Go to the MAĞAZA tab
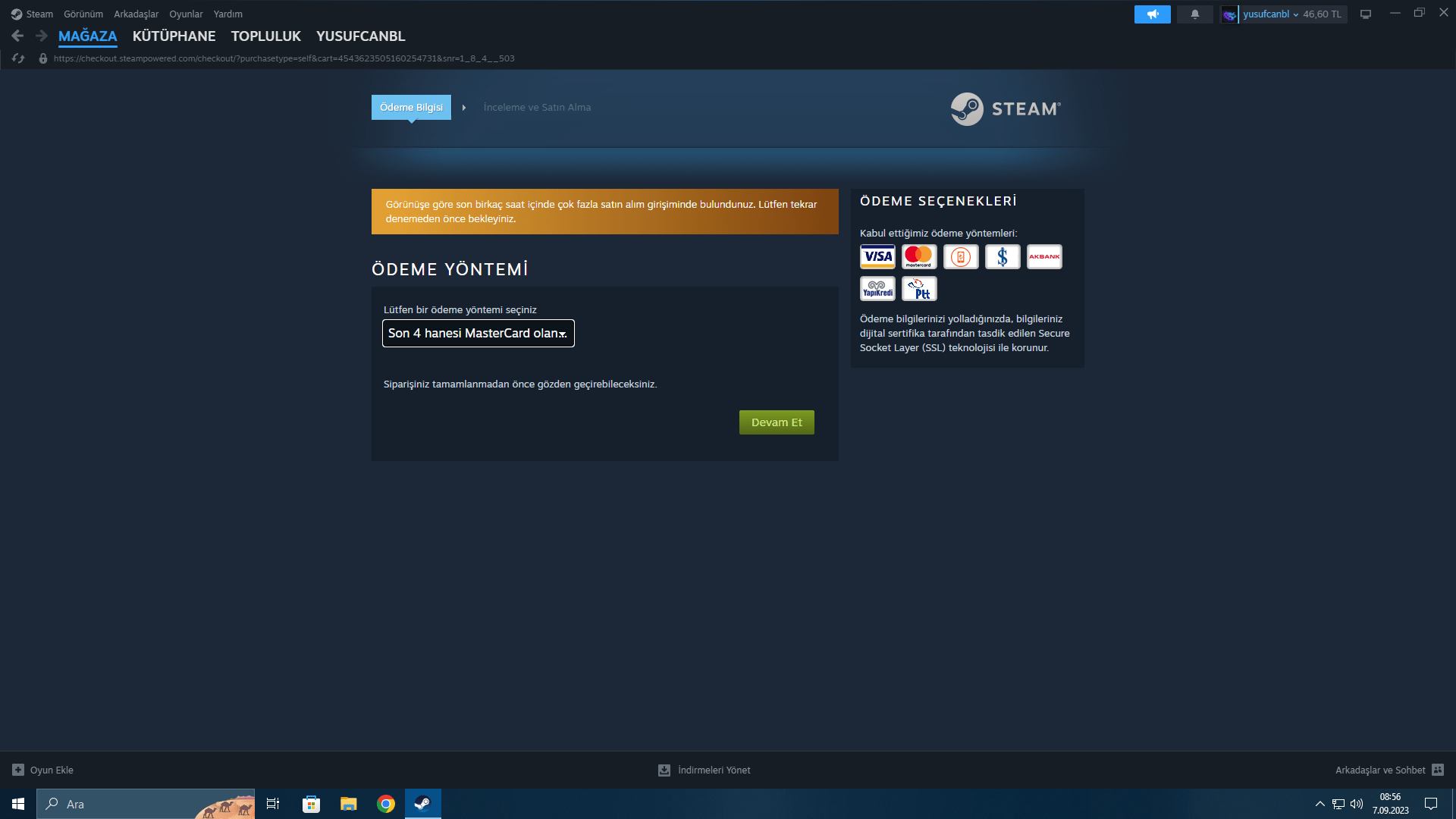1456x819 pixels. tap(88, 36)
